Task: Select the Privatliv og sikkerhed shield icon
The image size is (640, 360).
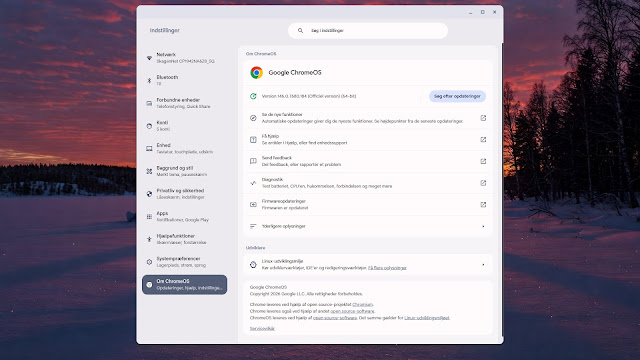Action: [x=149, y=194]
